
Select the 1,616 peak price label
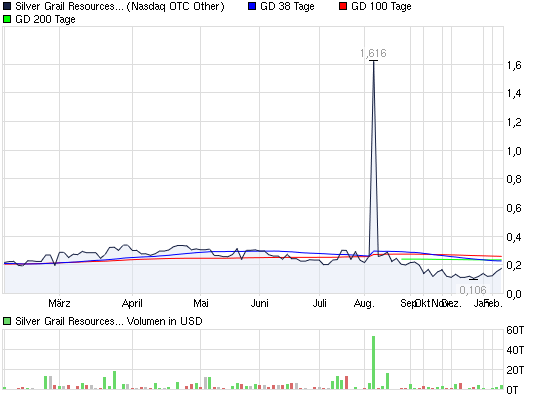373,53
